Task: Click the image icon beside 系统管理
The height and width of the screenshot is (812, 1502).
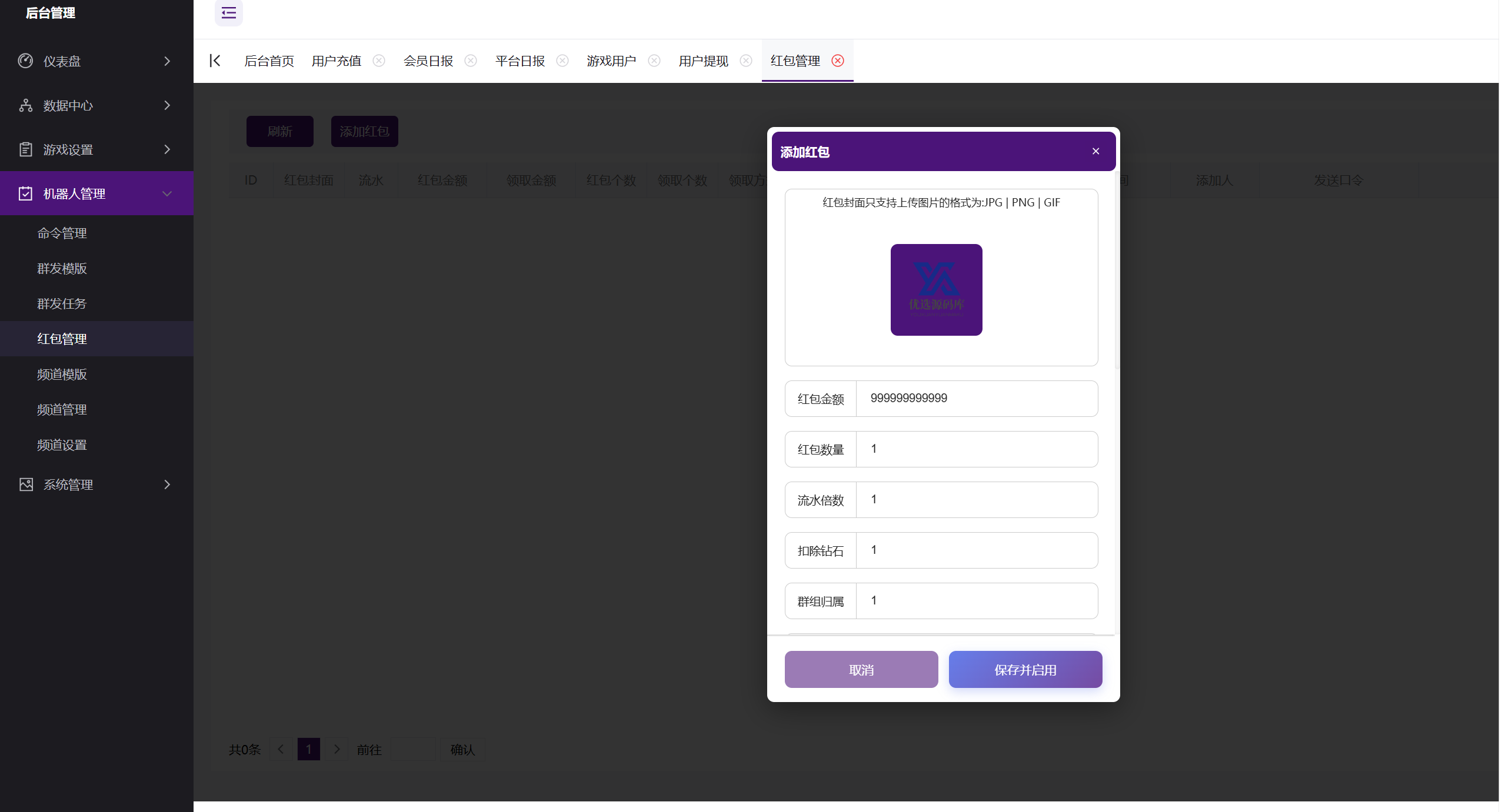Action: coord(26,484)
